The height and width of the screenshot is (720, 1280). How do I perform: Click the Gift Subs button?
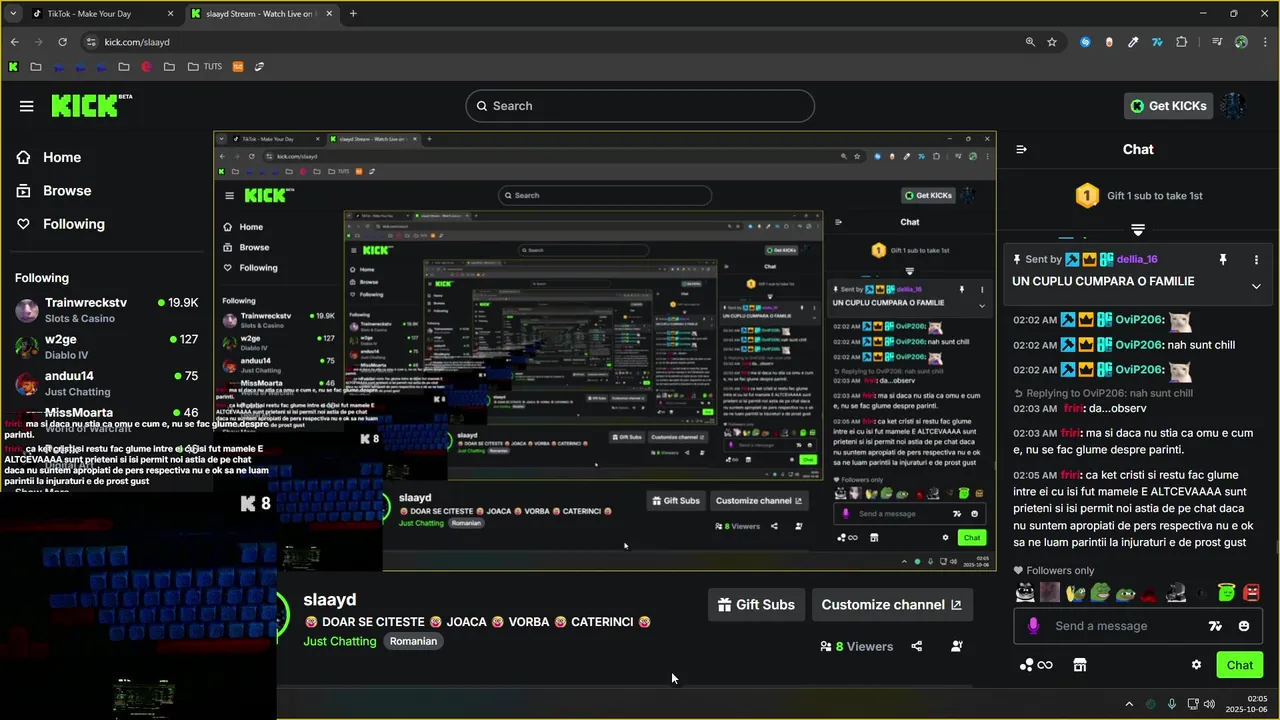point(756,605)
